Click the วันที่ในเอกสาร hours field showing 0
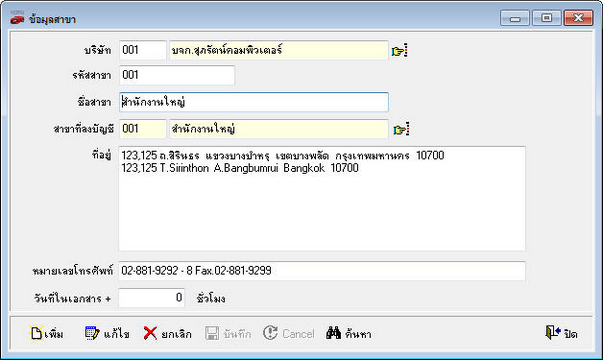Image resolution: width=603 pixels, height=360 pixels. point(152,298)
